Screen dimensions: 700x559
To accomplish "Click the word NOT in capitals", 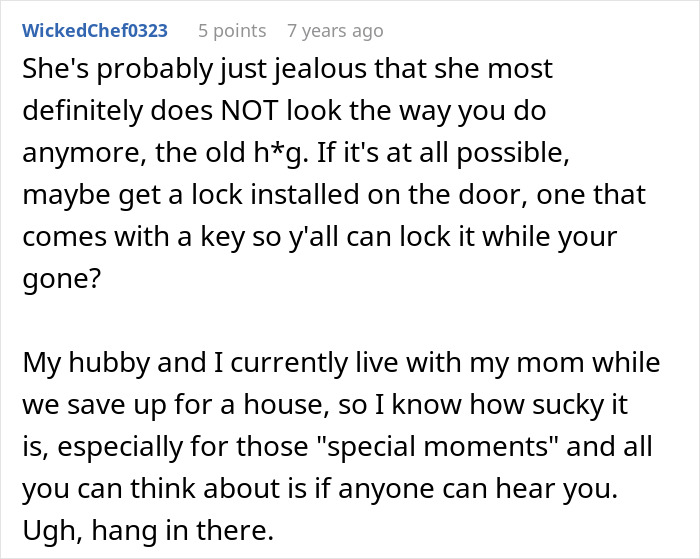I will pos(250,110).
